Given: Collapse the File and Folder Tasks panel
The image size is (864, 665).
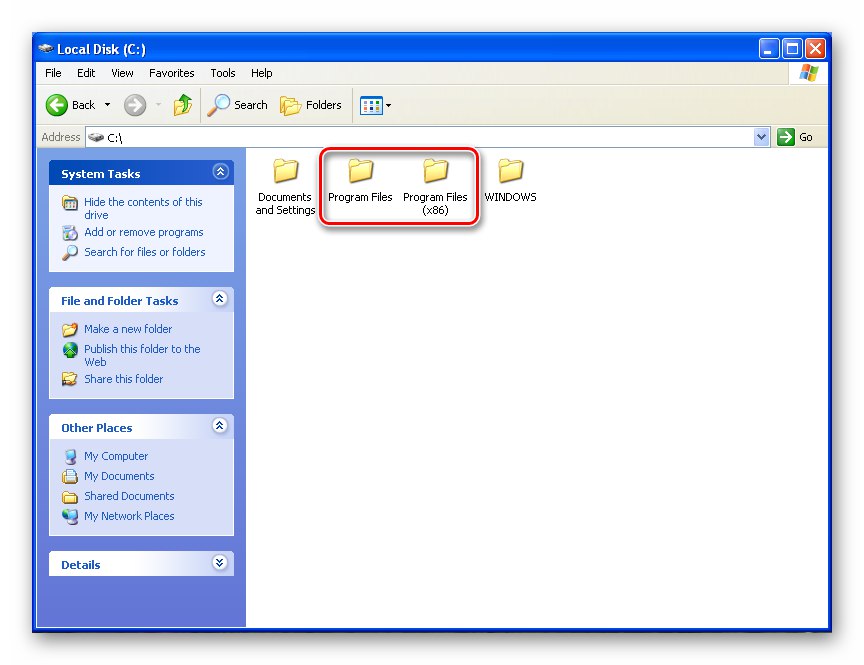Looking at the screenshot, I should (x=220, y=299).
